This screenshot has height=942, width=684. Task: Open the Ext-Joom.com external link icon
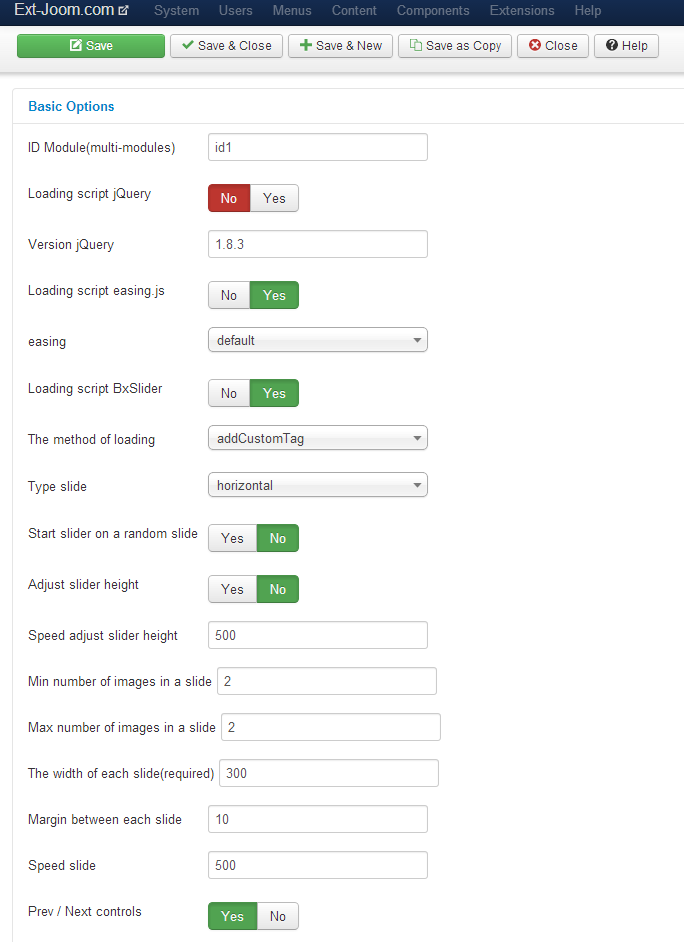pos(124,10)
